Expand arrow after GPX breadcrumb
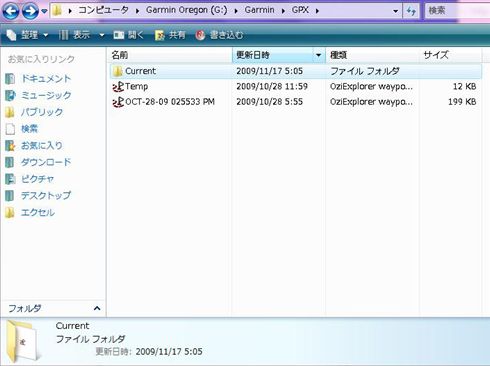This screenshot has height=366, width=490. tap(317, 11)
